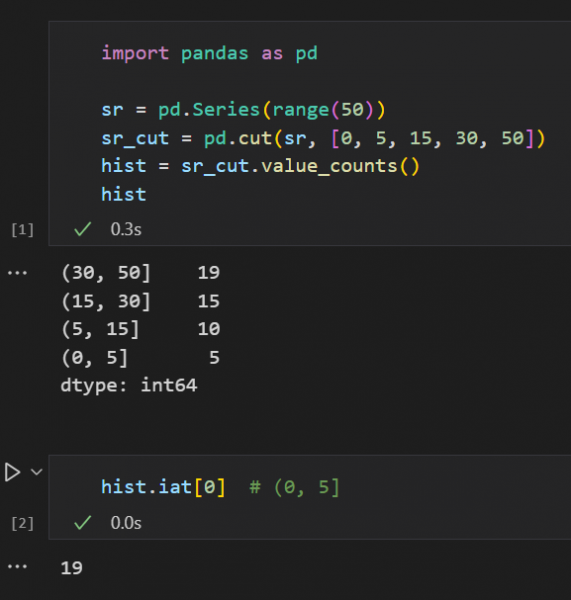Open run options chevron beside play button
The width and height of the screenshot is (571, 600).
36,472
